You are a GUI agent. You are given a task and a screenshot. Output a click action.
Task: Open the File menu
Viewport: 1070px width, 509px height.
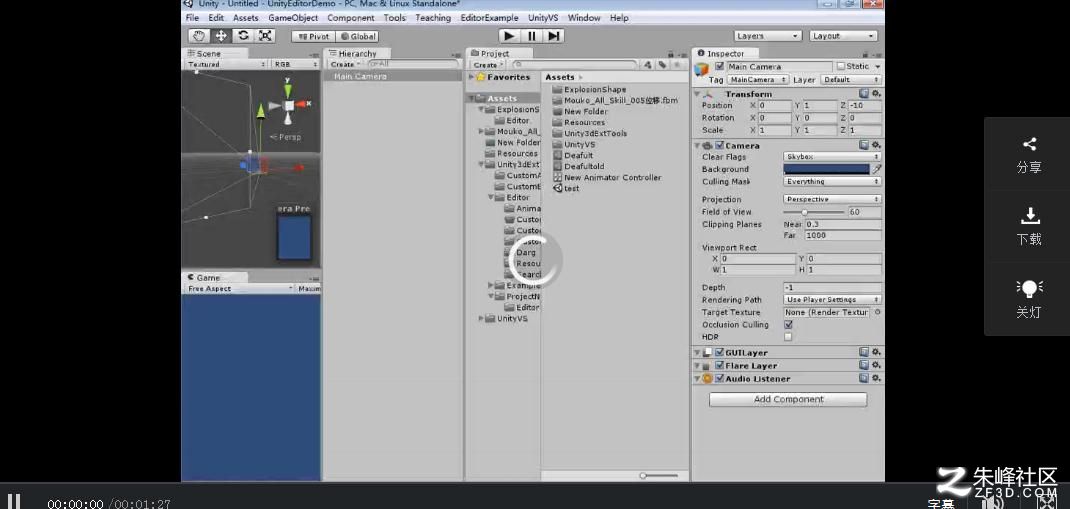(x=192, y=18)
